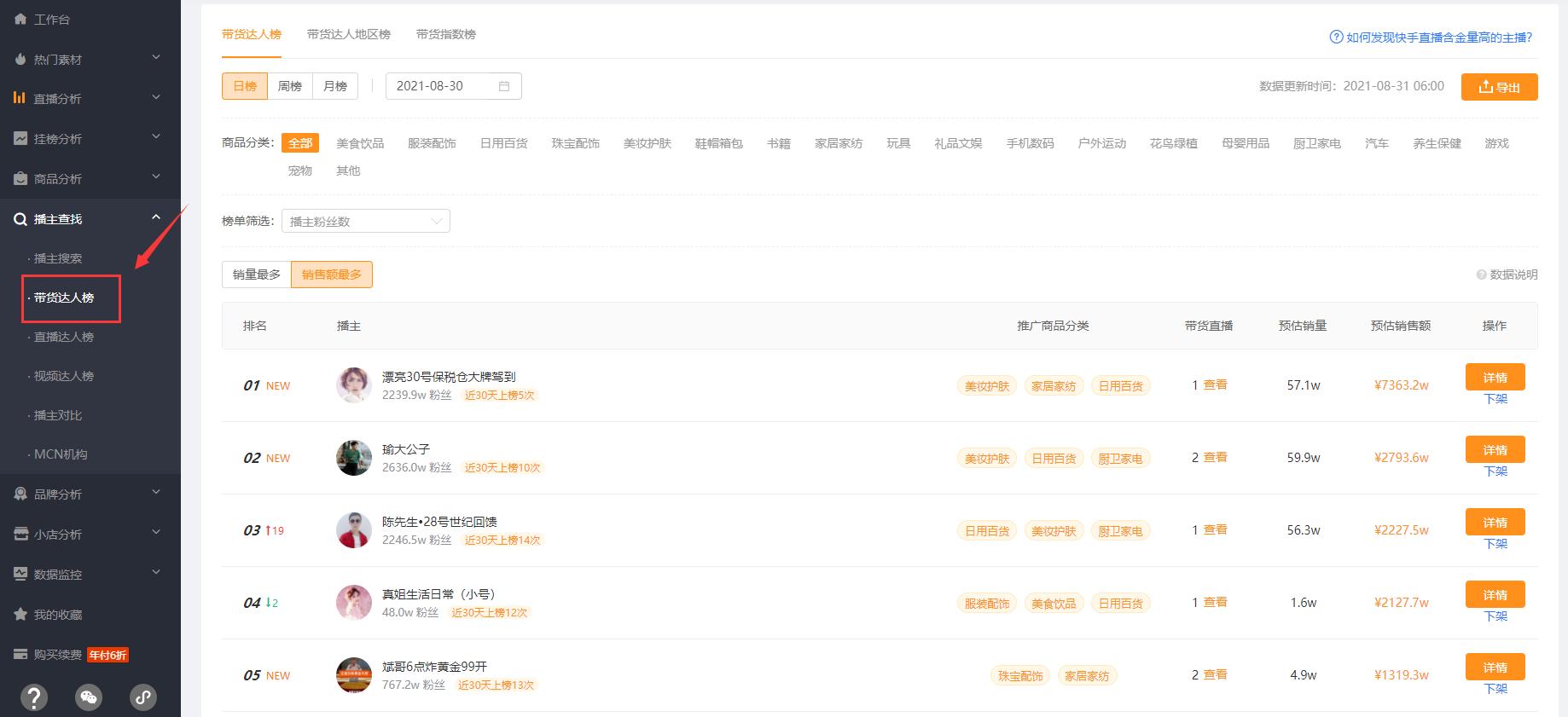Open the 播主粉丝数 filter dropdown
This screenshot has width=1568, height=717.
[366, 222]
